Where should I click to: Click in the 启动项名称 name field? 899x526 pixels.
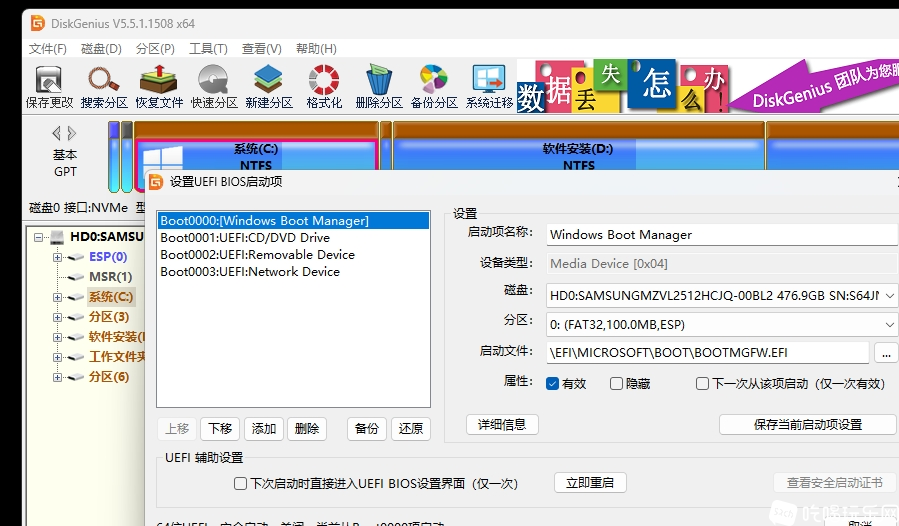(x=721, y=235)
